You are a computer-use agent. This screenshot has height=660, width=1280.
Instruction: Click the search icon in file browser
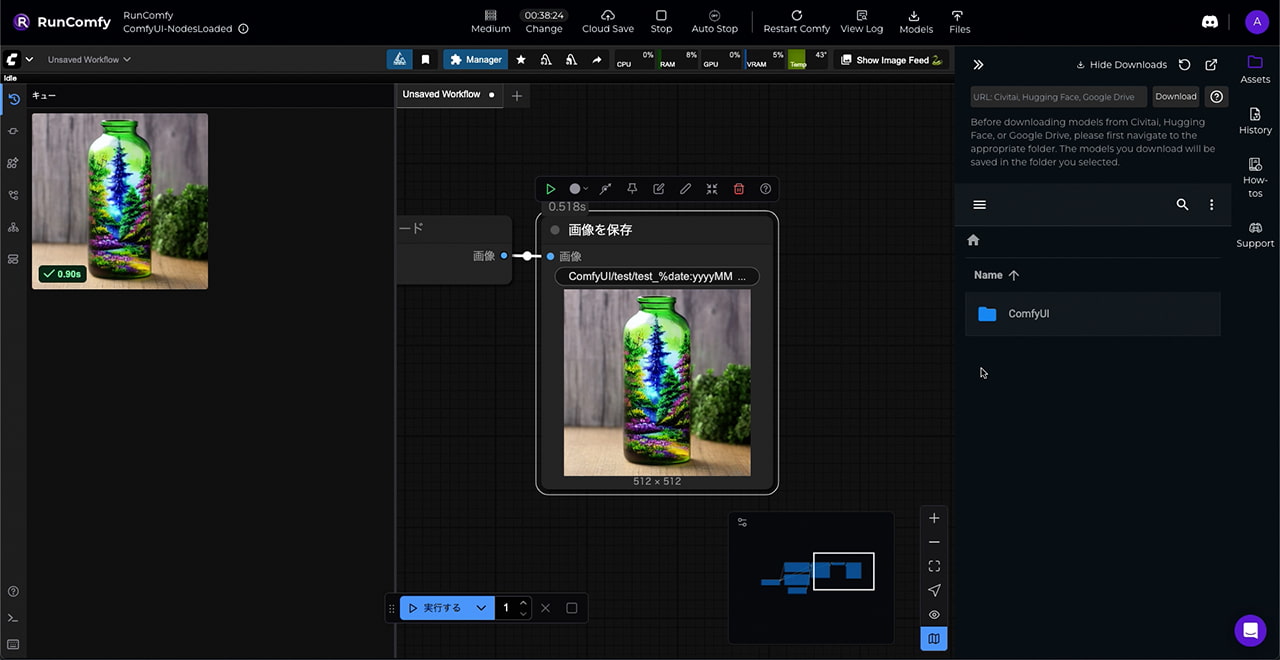click(x=1182, y=205)
